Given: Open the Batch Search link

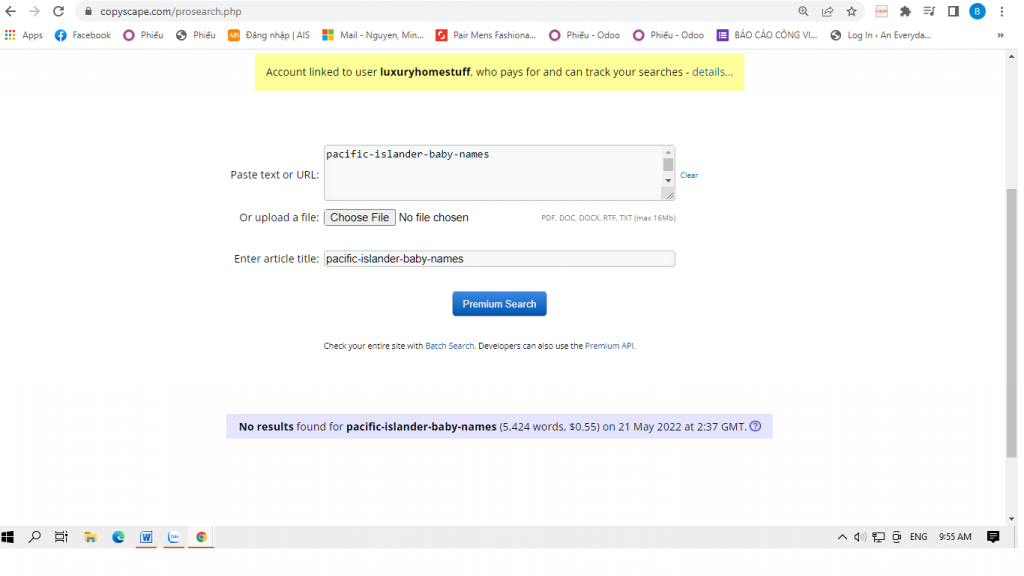Looking at the screenshot, I should click(449, 346).
